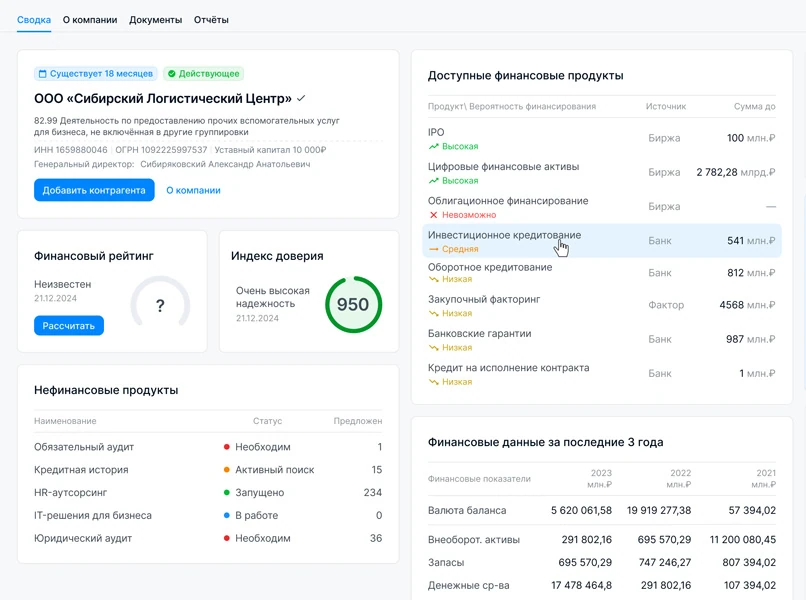Click the calendar icon in the 18 месяцев badge
The width and height of the screenshot is (806, 600).
click(42, 74)
